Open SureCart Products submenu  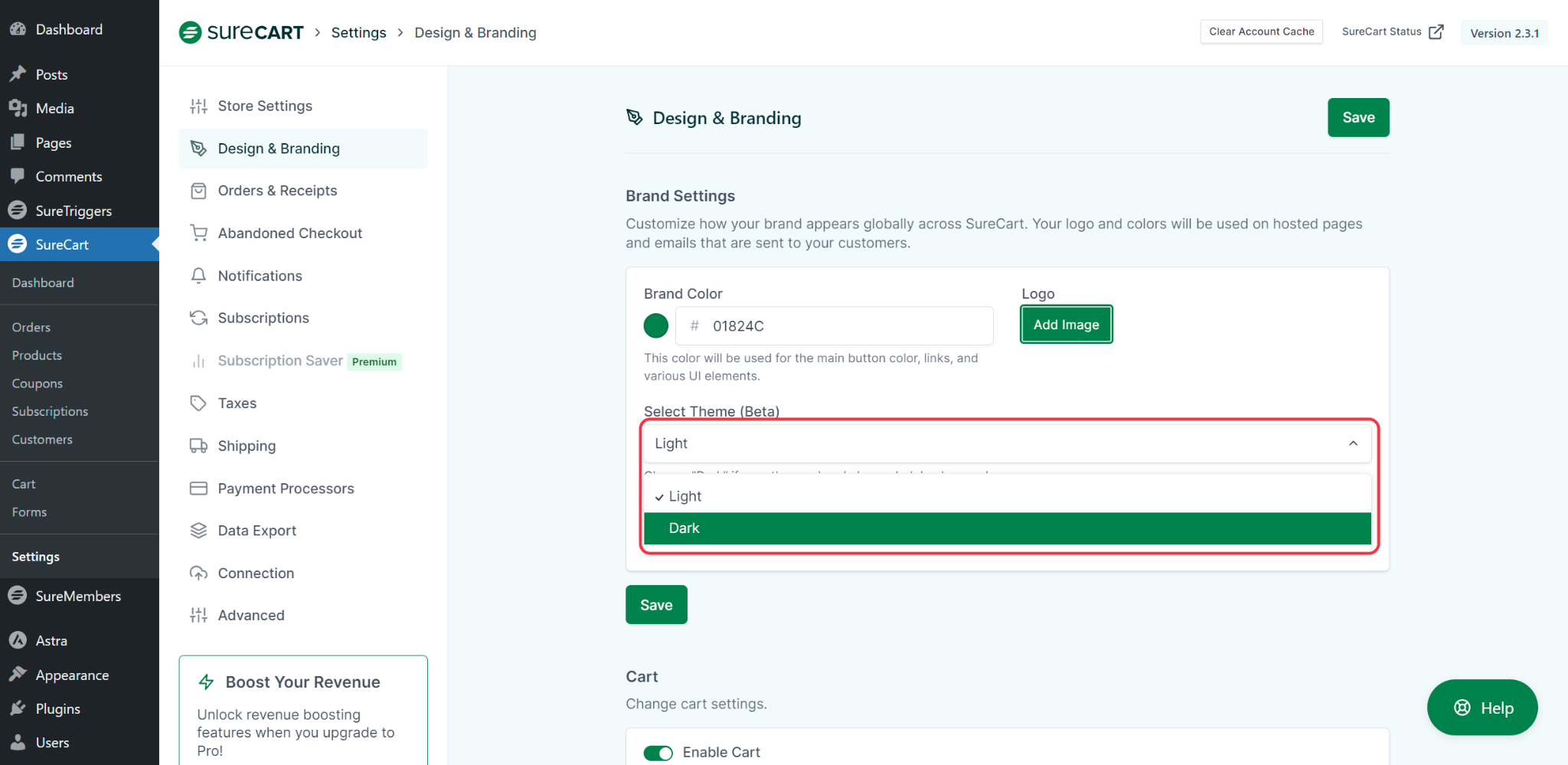[x=37, y=355]
